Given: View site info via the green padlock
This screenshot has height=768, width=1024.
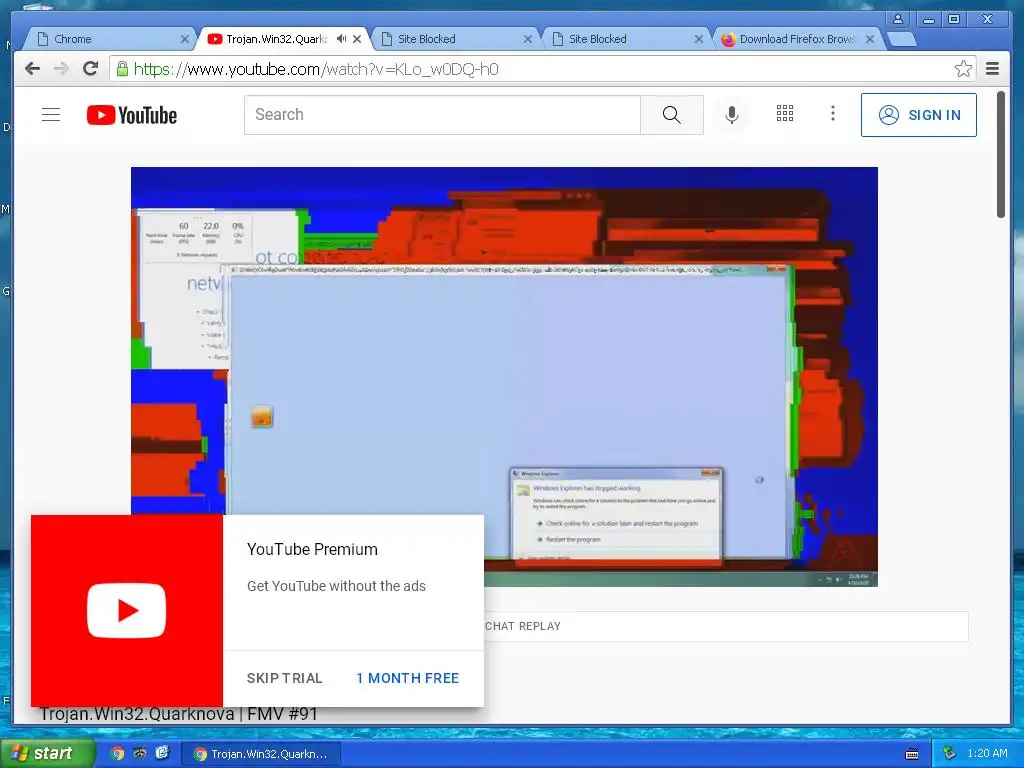Looking at the screenshot, I should point(122,69).
